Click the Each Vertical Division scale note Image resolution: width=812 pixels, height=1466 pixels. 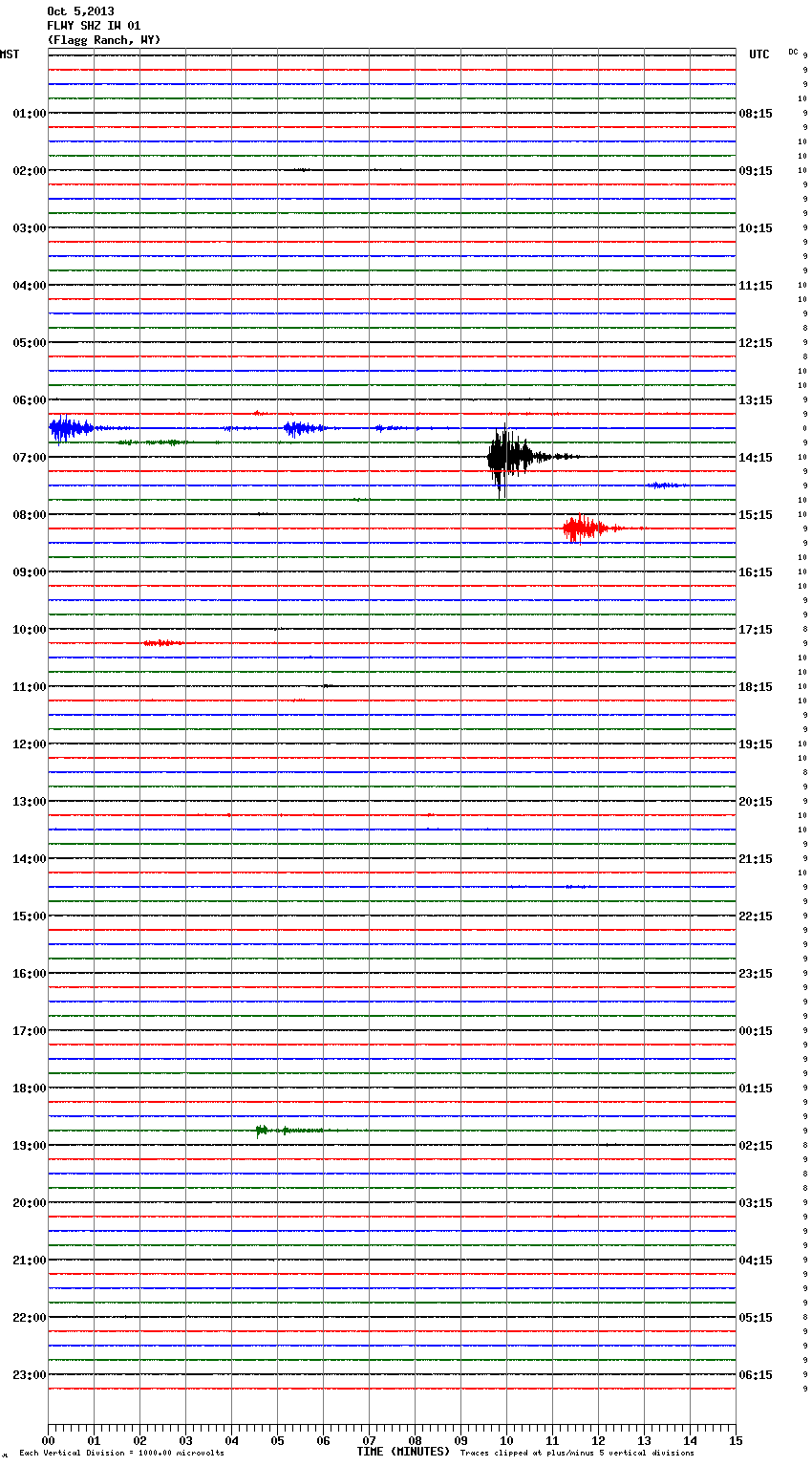pos(121,1454)
